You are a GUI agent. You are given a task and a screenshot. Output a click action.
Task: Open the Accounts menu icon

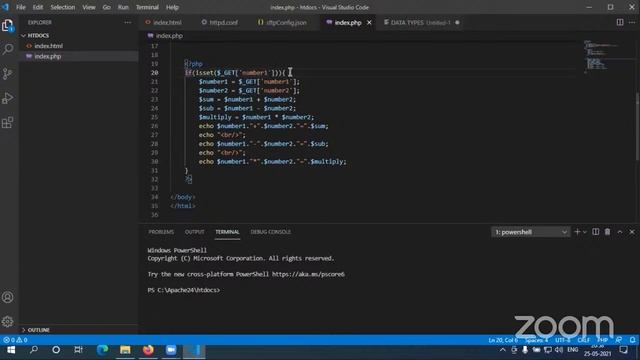[x=8, y=297]
